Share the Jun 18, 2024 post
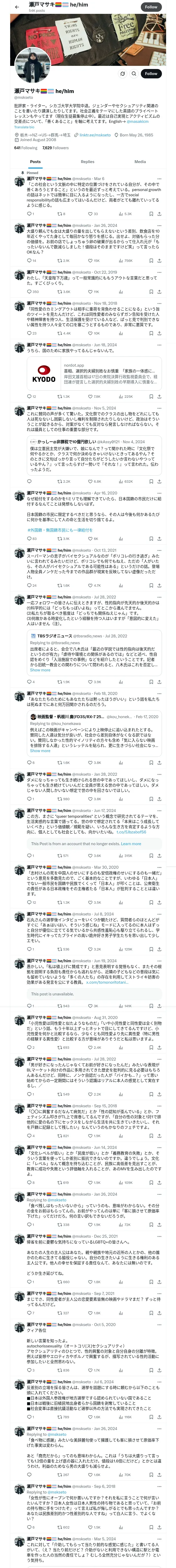 [160, 396]
